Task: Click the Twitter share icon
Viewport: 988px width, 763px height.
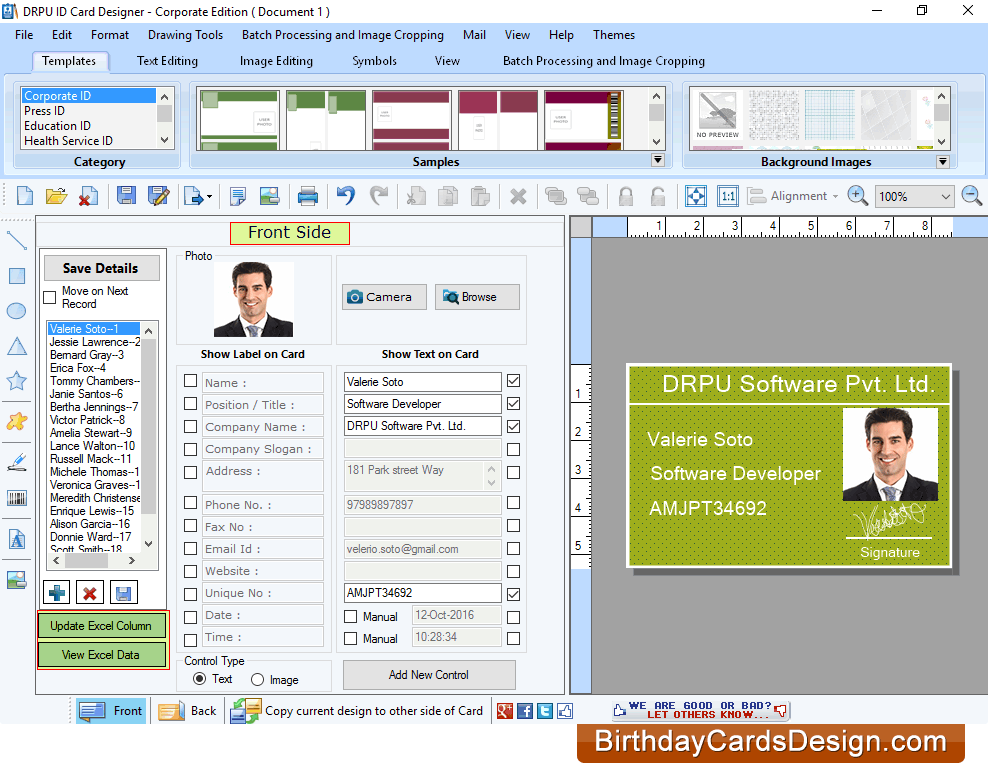Action: click(545, 711)
